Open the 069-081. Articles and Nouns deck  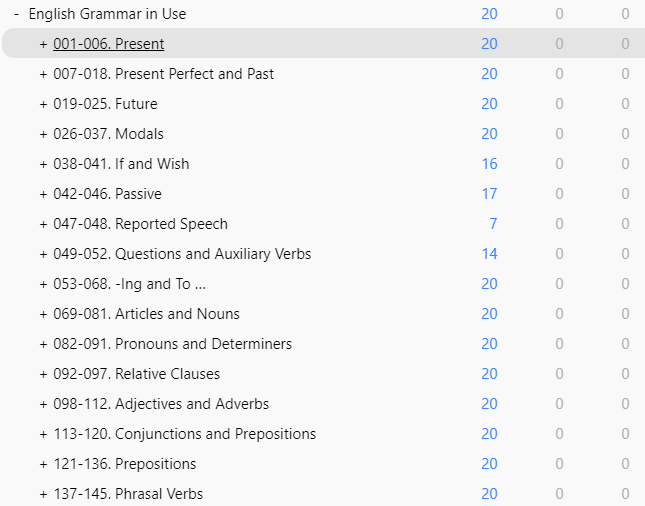[x=146, y=314]
